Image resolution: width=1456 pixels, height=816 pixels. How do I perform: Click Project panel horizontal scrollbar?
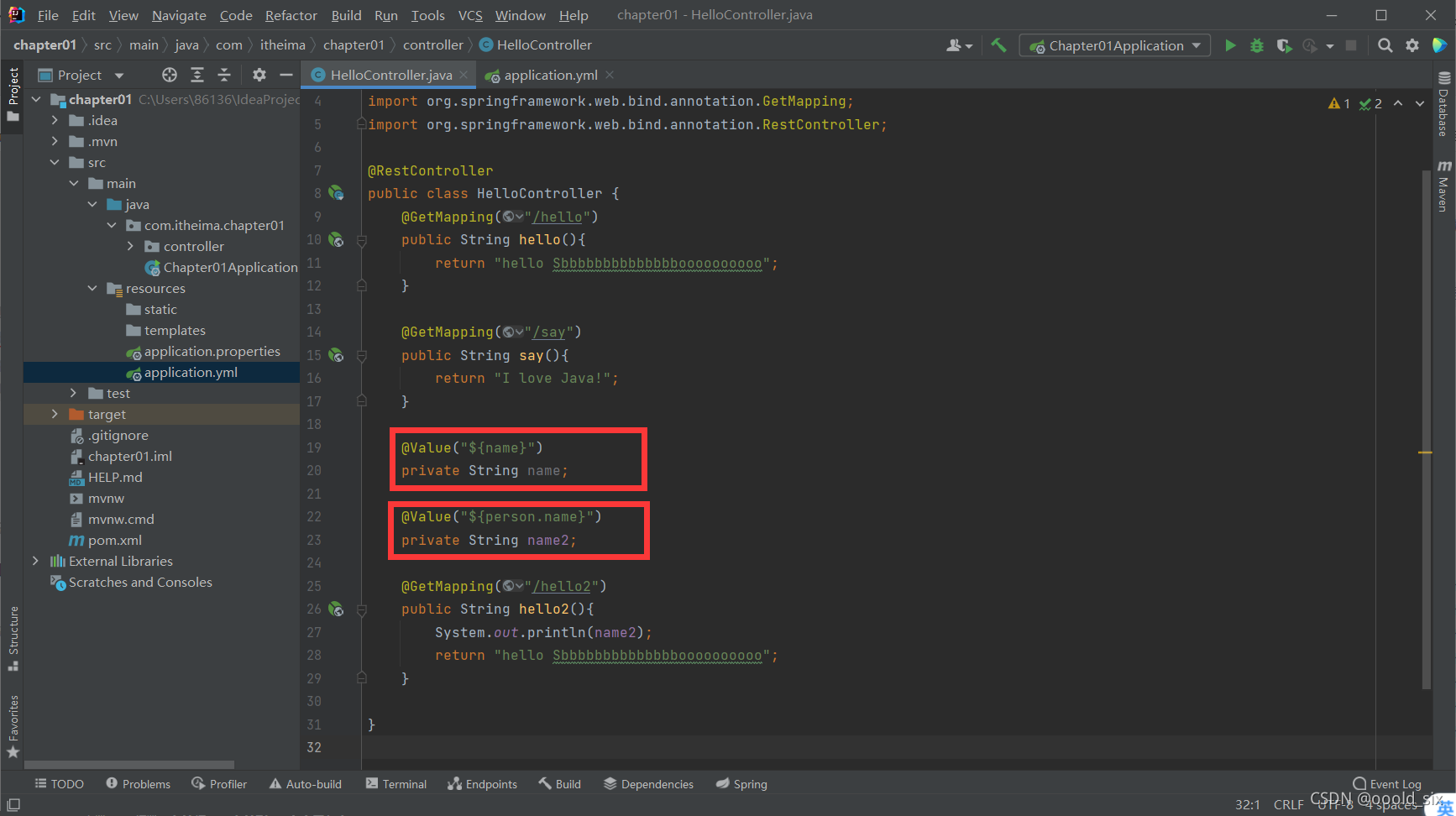(129, 765)
